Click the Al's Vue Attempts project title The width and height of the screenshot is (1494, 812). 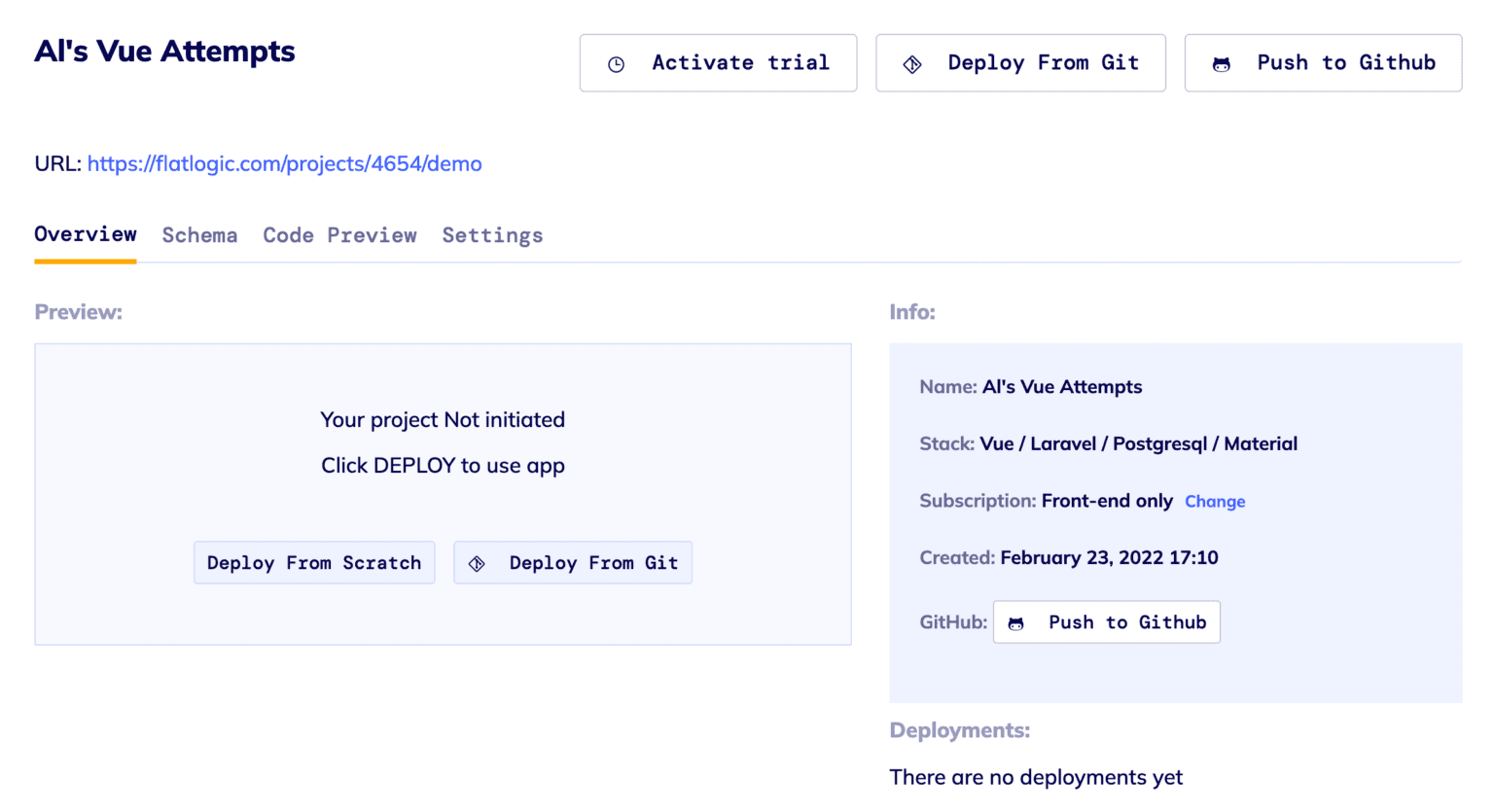click(164, 52)
